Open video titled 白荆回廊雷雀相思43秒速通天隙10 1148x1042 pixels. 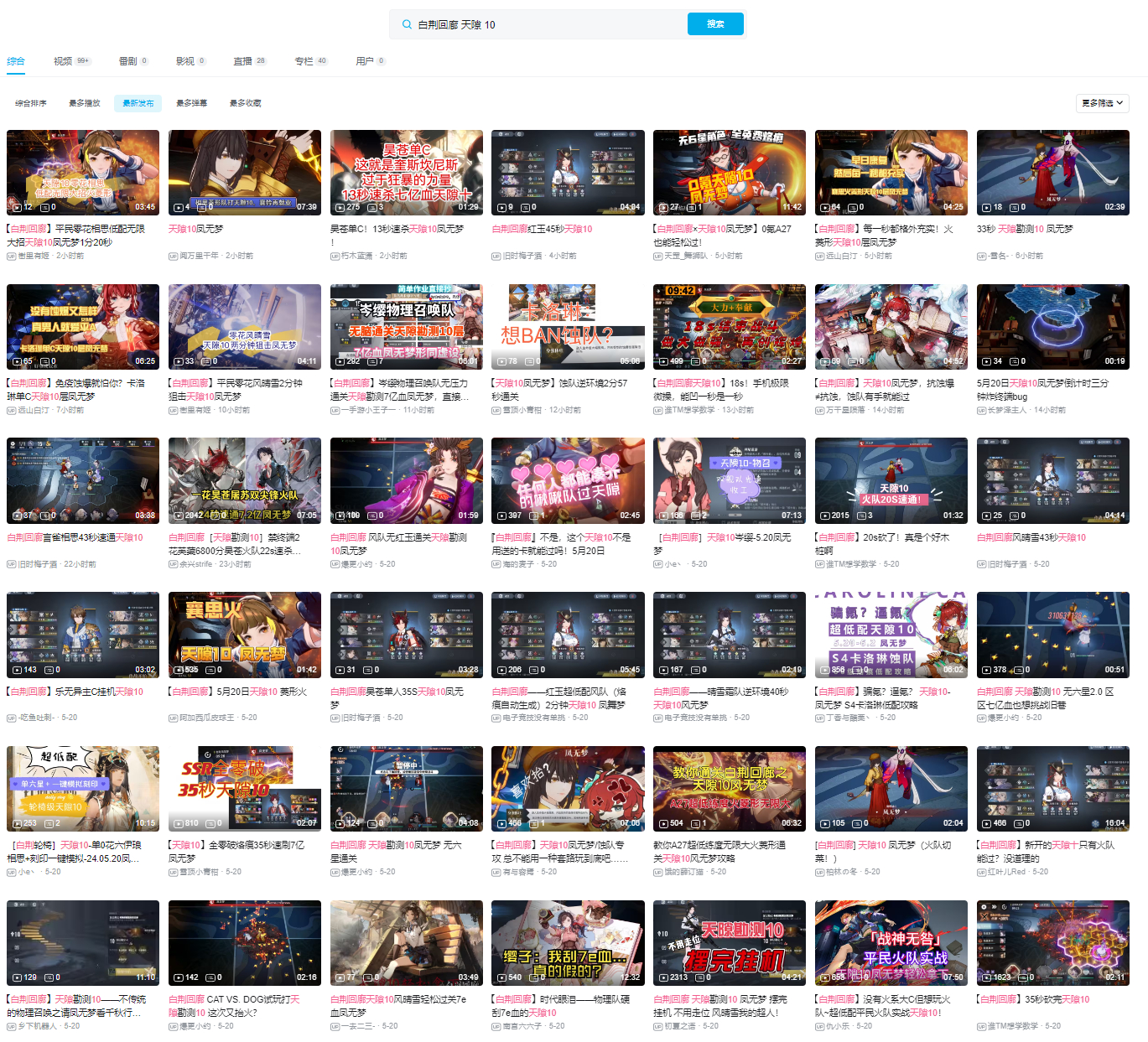pyautogui.click(x=75, y=537)
